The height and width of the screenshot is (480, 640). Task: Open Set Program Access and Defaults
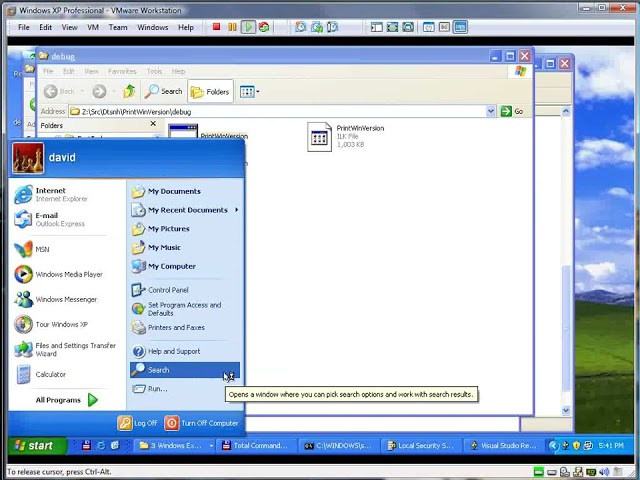click(x=185, y=309)
